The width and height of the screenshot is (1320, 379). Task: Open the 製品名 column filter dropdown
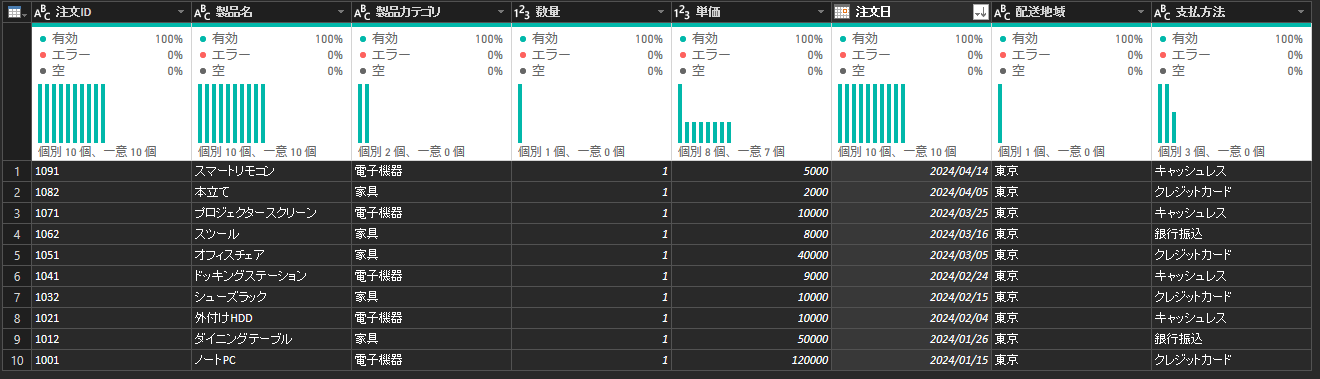click(341, 12)
